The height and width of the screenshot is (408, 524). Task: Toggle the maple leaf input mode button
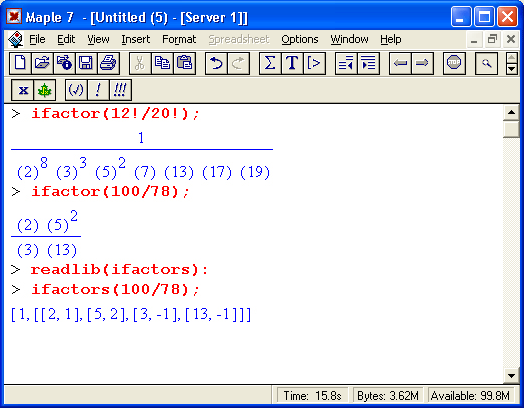click(44, 90)
